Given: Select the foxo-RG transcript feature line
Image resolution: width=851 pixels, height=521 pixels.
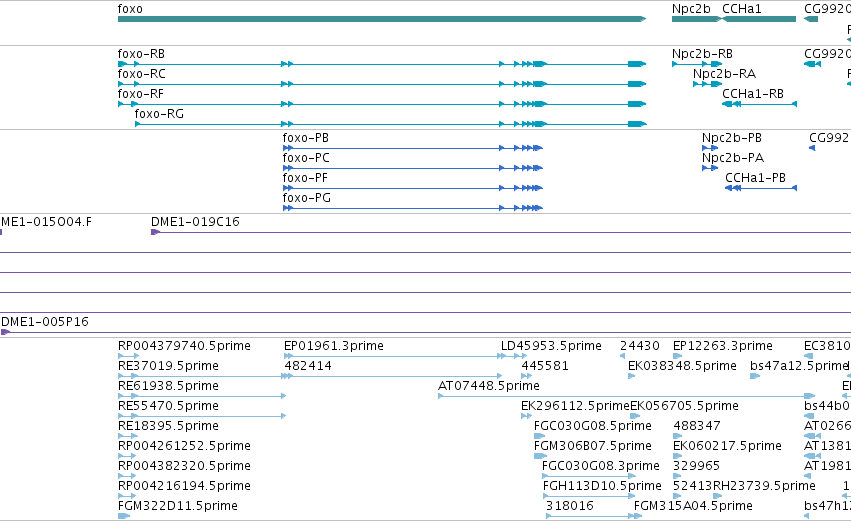Looking at the screenshot, I should point(390,124).
